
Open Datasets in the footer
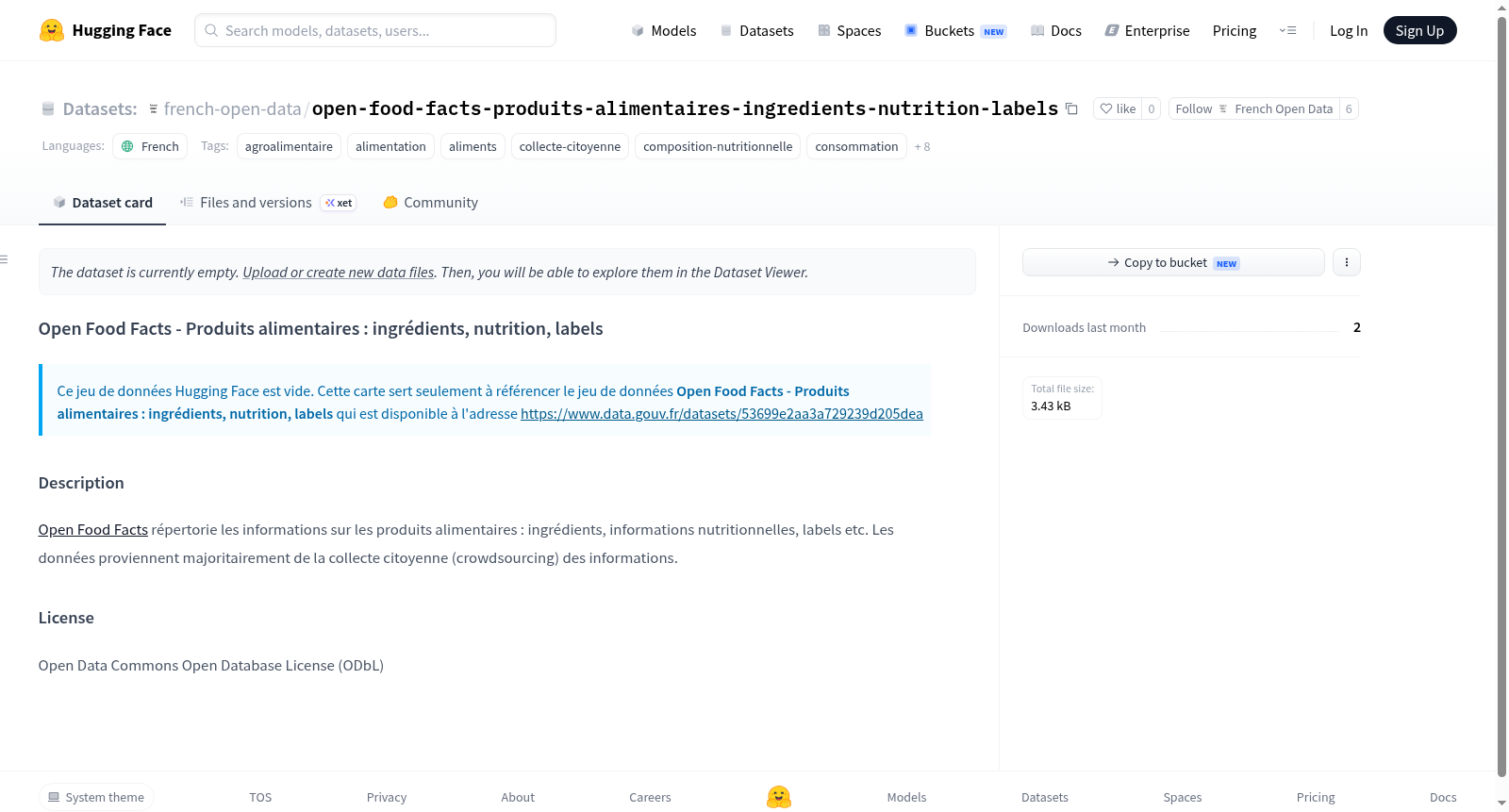pyautogui.click(x=1045, y=797)
